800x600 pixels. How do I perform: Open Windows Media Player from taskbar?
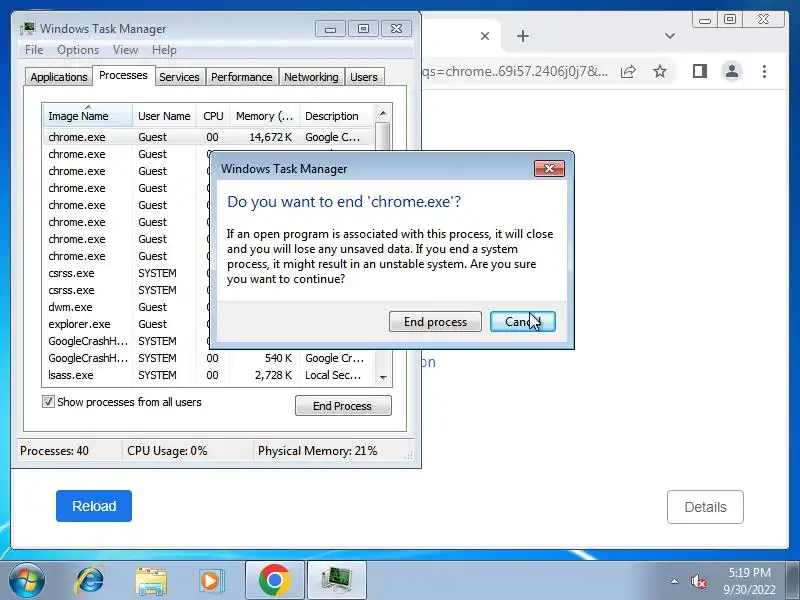pos(211,581)
